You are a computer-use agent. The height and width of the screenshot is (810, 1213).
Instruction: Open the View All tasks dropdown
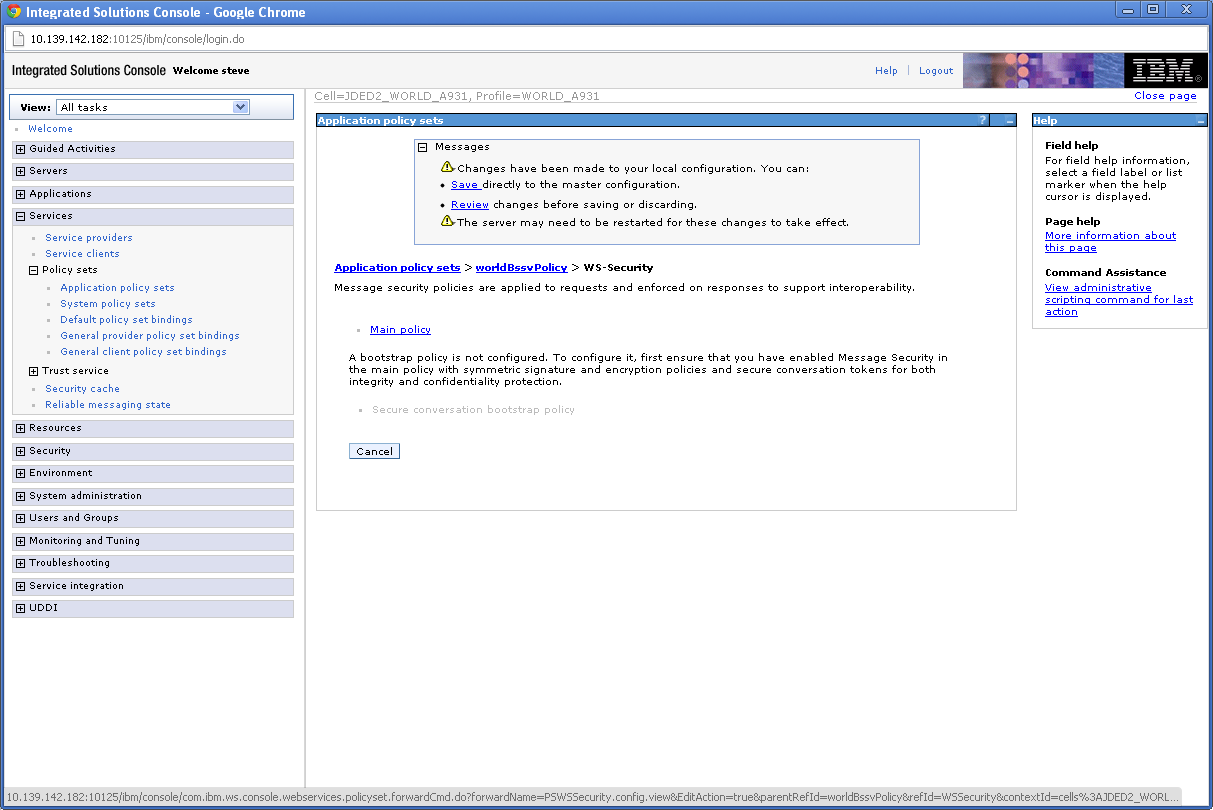153,107
